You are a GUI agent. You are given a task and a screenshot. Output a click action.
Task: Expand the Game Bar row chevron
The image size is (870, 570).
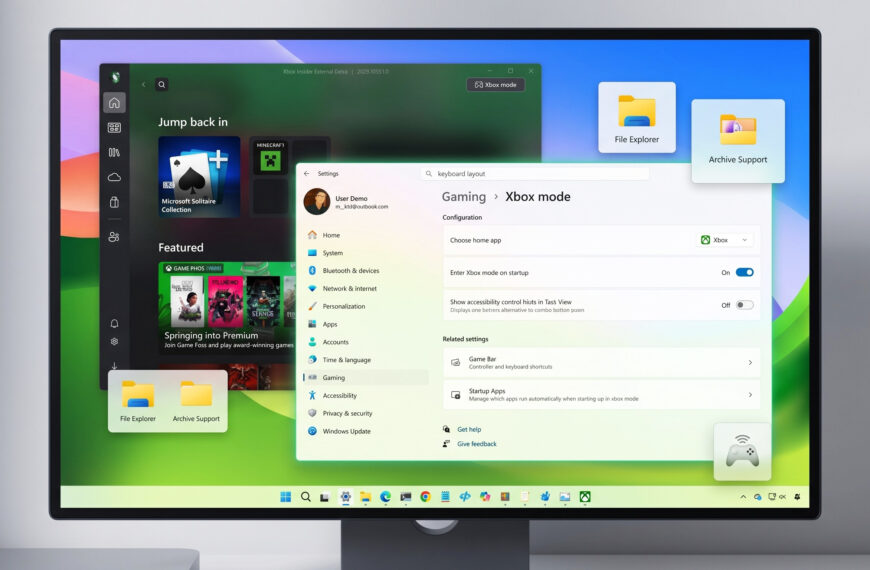tap(750, 362)
